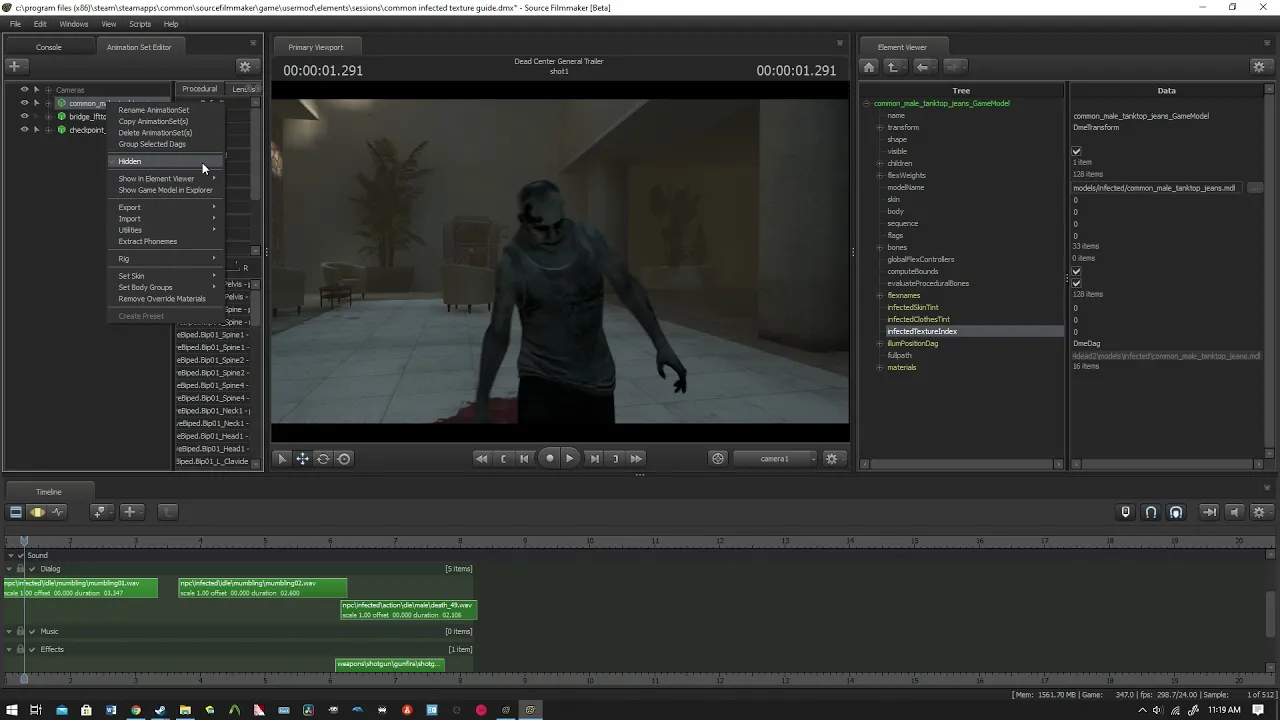Toggle the Hidden context menu option
Image resolution: width=1280 pixels, height=720 pixels.
[165, 161]
